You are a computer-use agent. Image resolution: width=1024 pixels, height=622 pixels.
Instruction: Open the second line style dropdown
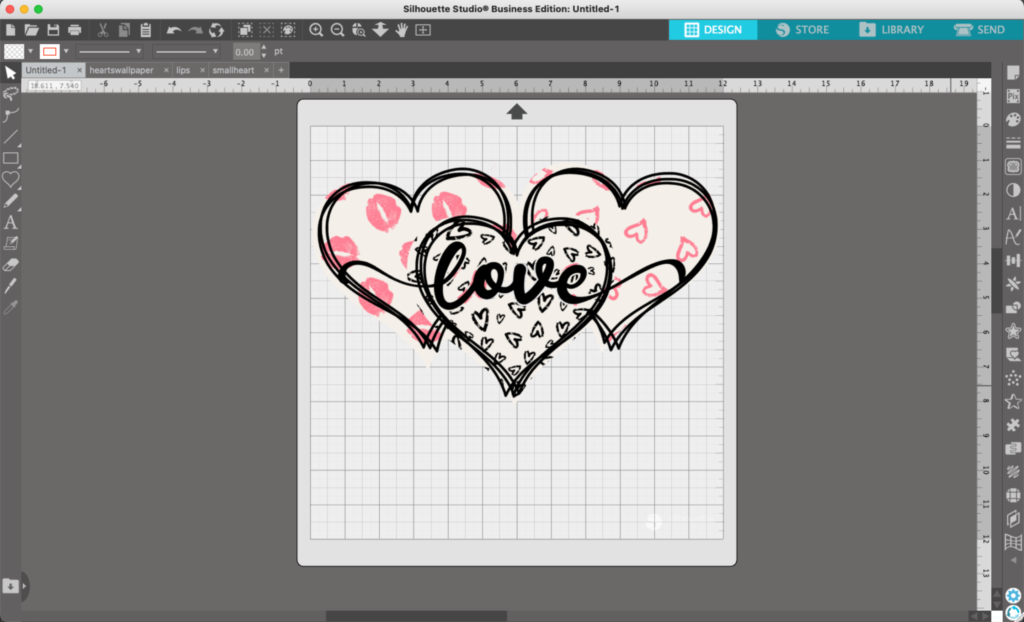tap(187, 52)
